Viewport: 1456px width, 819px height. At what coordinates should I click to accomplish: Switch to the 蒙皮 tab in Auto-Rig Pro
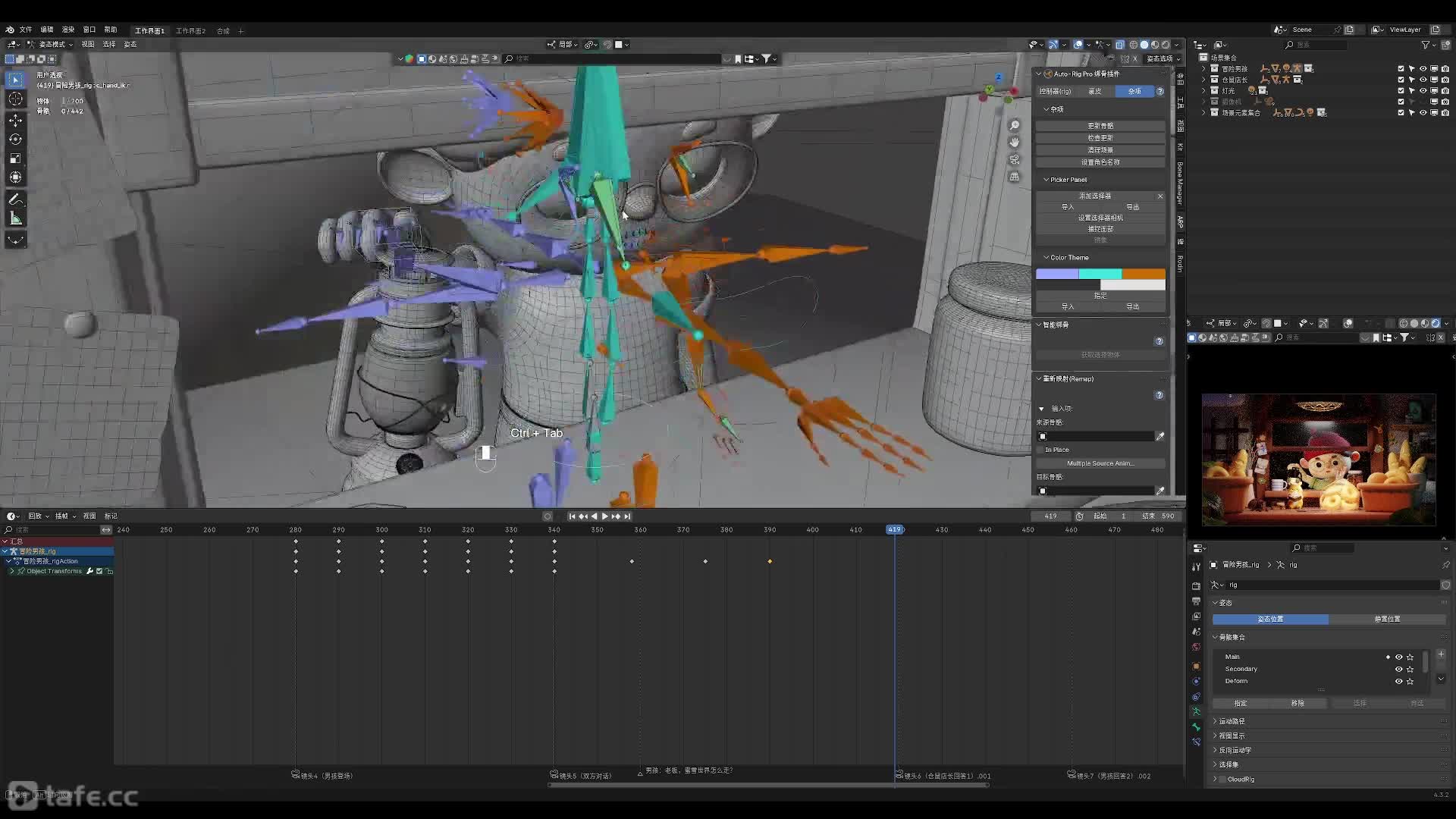click(x=1094, y=91)
